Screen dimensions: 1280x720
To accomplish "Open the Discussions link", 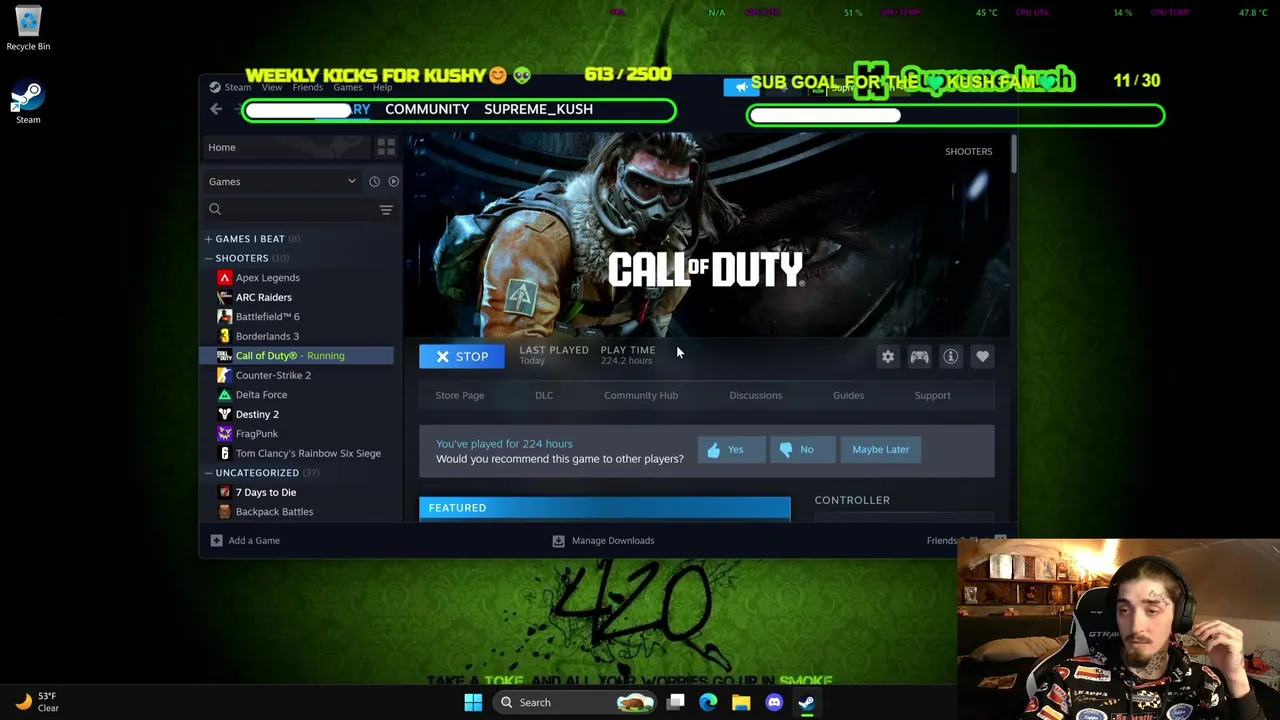I will 755,395.
